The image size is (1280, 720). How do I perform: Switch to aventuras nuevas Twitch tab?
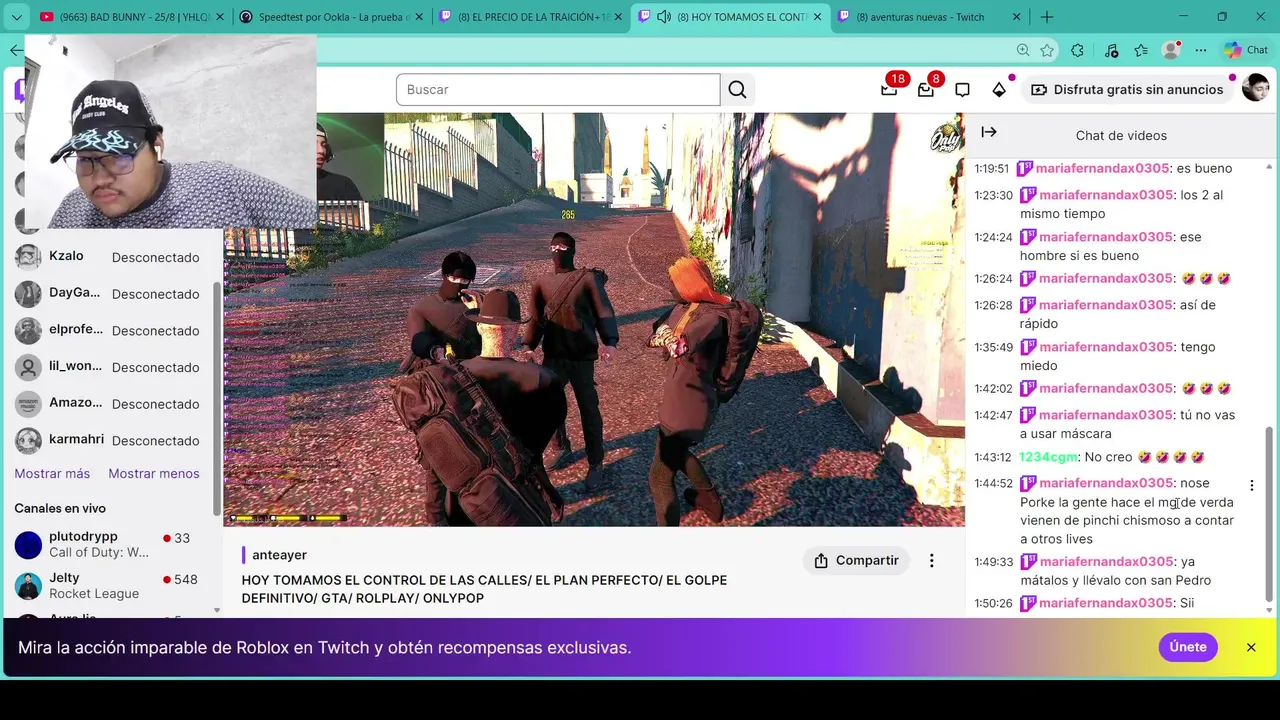click(x=930, y=17)
